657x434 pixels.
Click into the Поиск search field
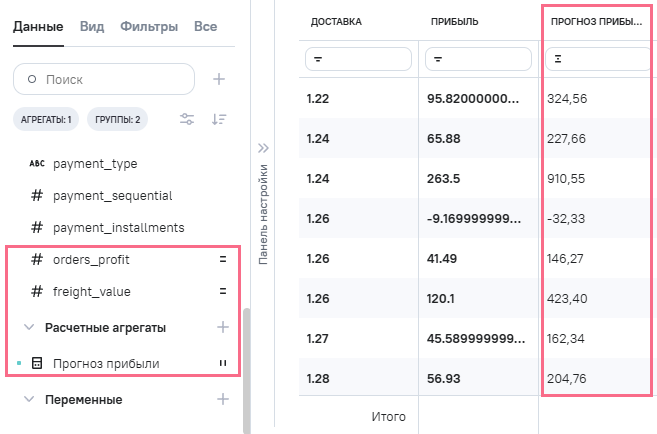[x=110, y=79]
